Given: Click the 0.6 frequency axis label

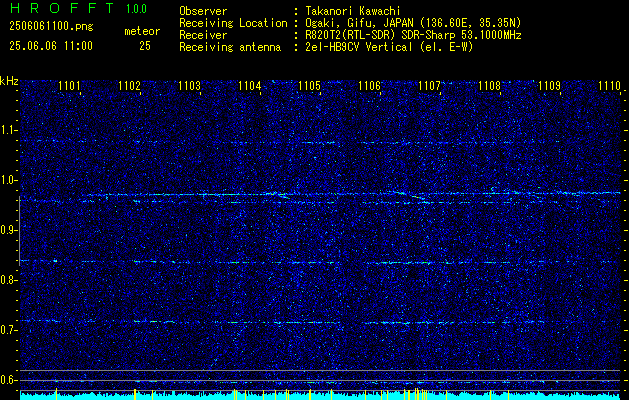Looking at the screenshot, I should [x=8, y=380].
